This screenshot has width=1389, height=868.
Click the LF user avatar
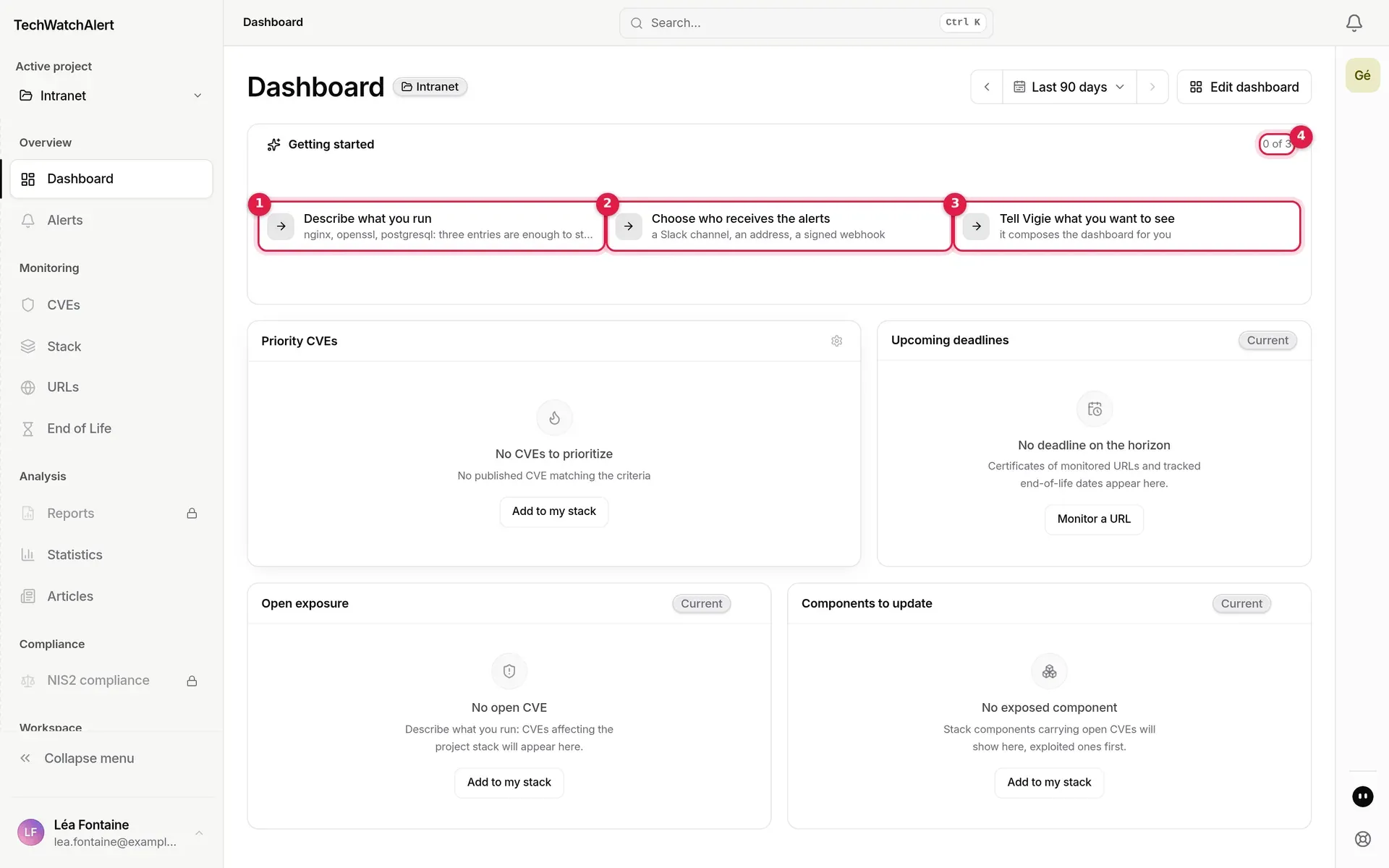(x=30, y=833)
